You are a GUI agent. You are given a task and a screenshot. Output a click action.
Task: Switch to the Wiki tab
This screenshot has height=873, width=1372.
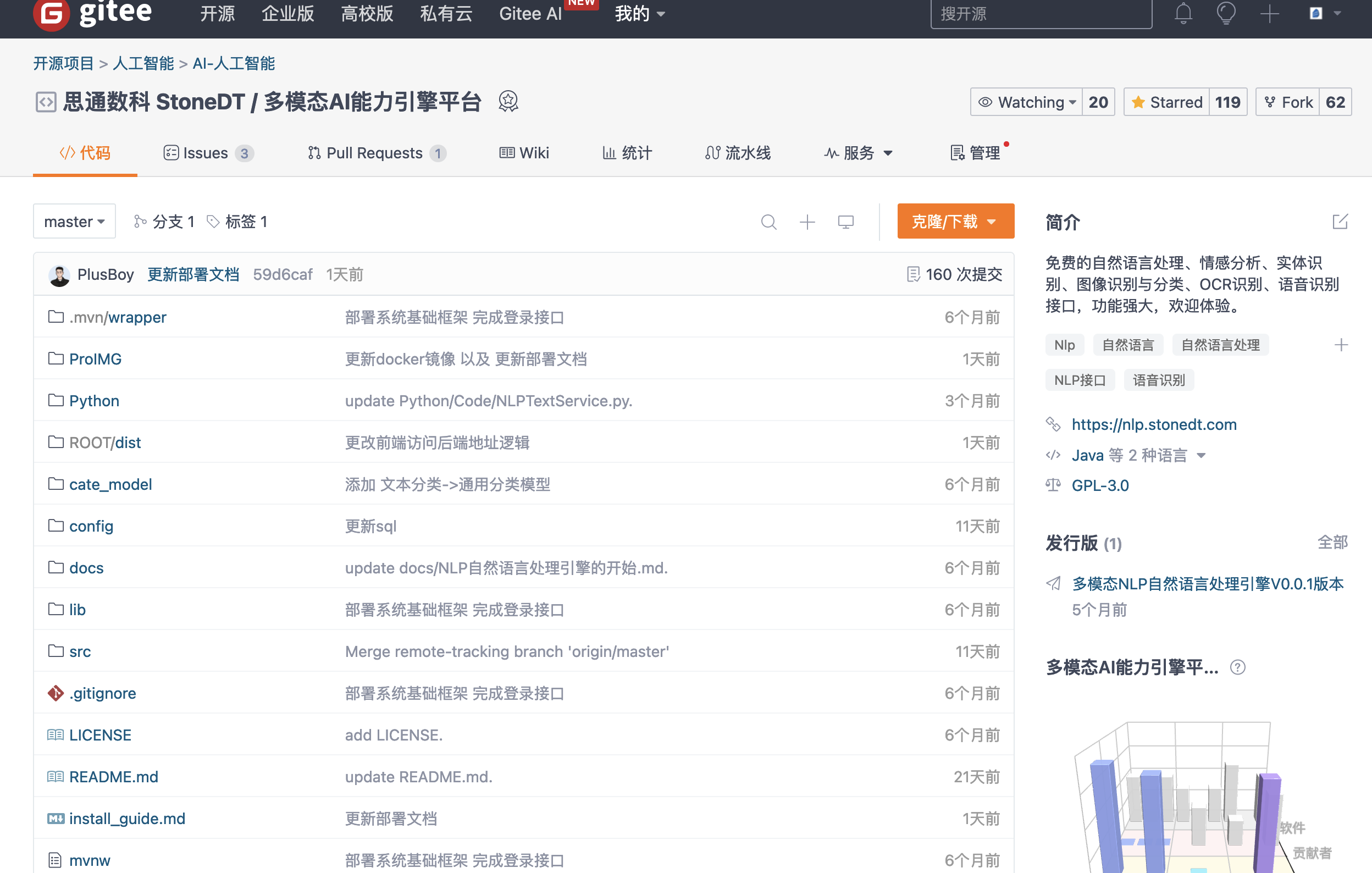pos(524,153)
